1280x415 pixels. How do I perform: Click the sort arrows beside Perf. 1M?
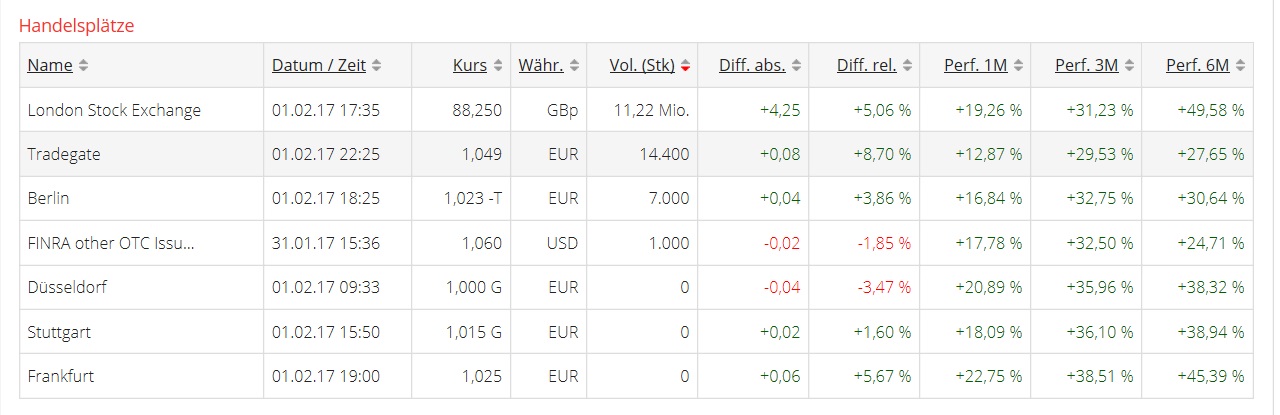click(1017, 66)
